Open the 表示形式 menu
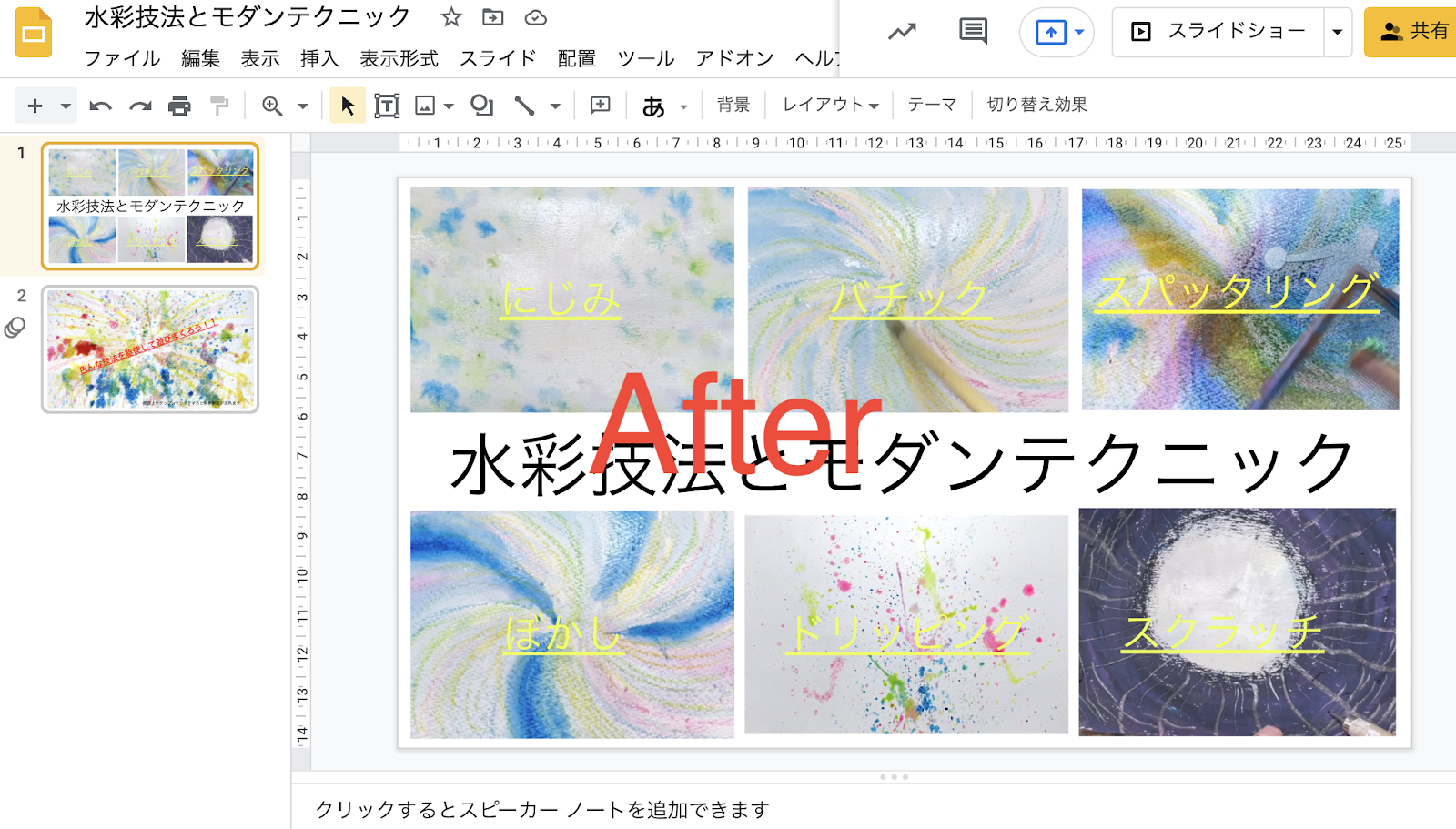 pos(399,58)
